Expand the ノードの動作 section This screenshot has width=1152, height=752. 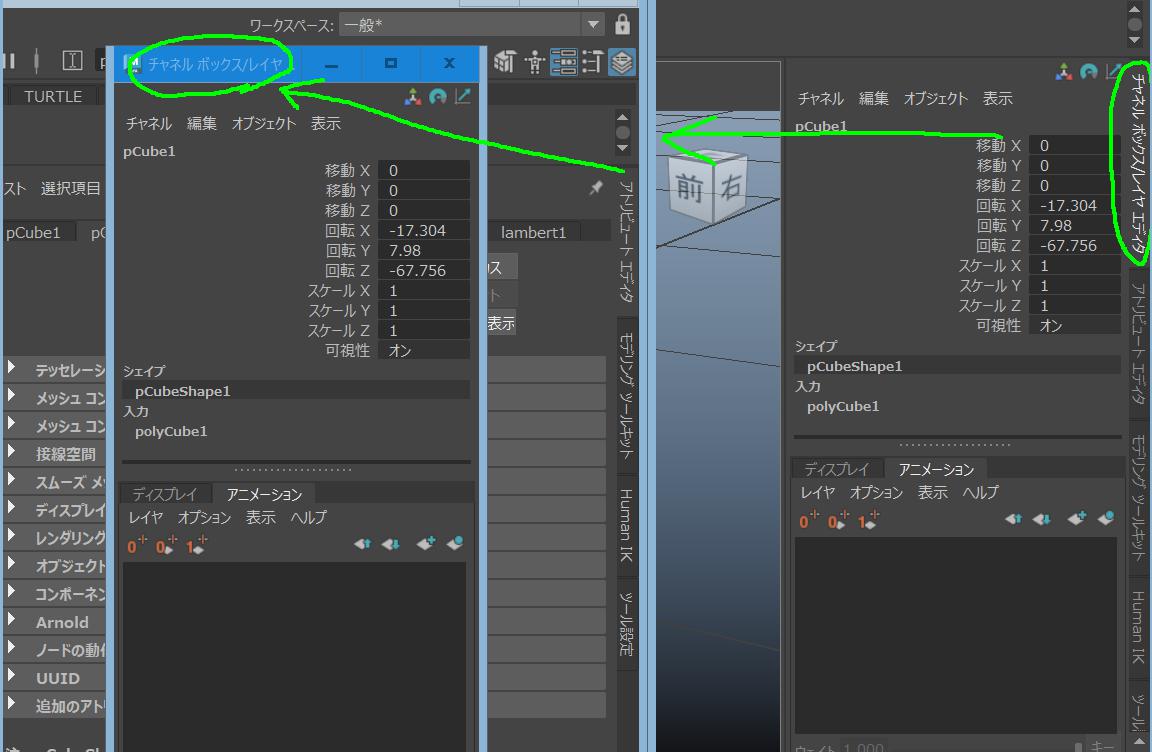click(11, 646)
